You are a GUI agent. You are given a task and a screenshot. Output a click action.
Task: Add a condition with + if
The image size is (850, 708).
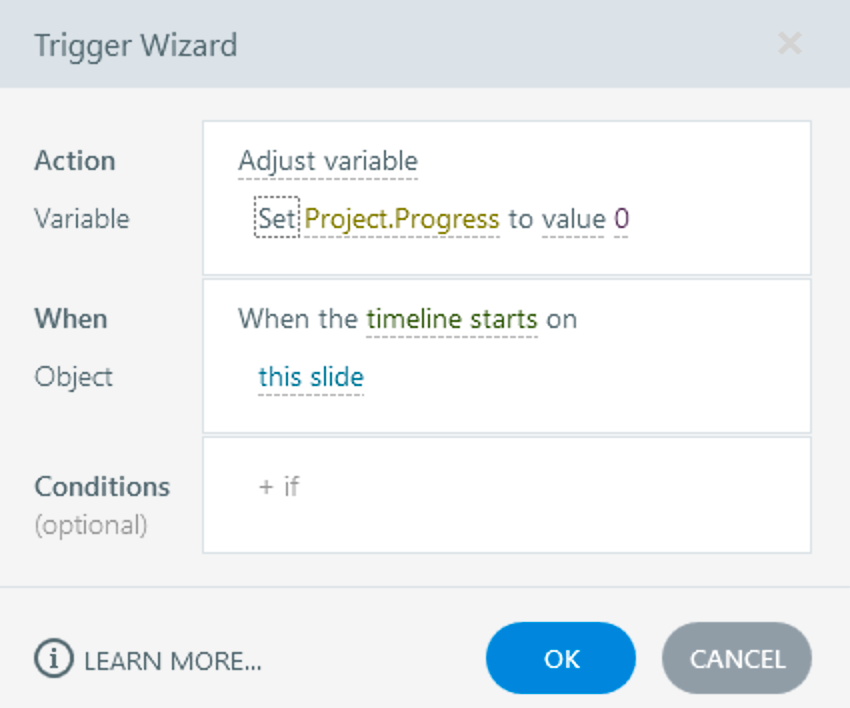pyautogui.click(x=279, y=487)
